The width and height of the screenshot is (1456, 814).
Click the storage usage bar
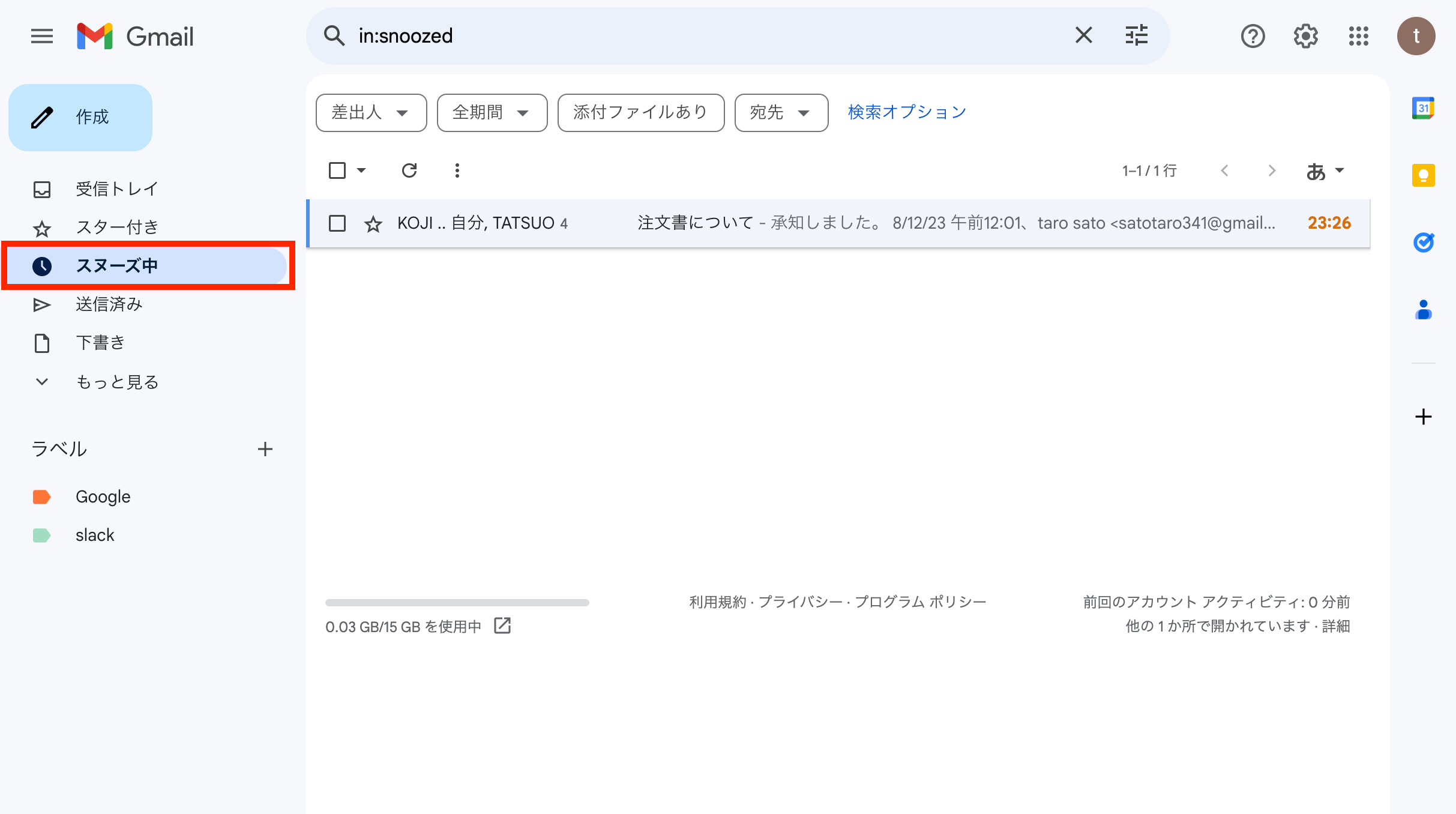(x=457, y=602)
